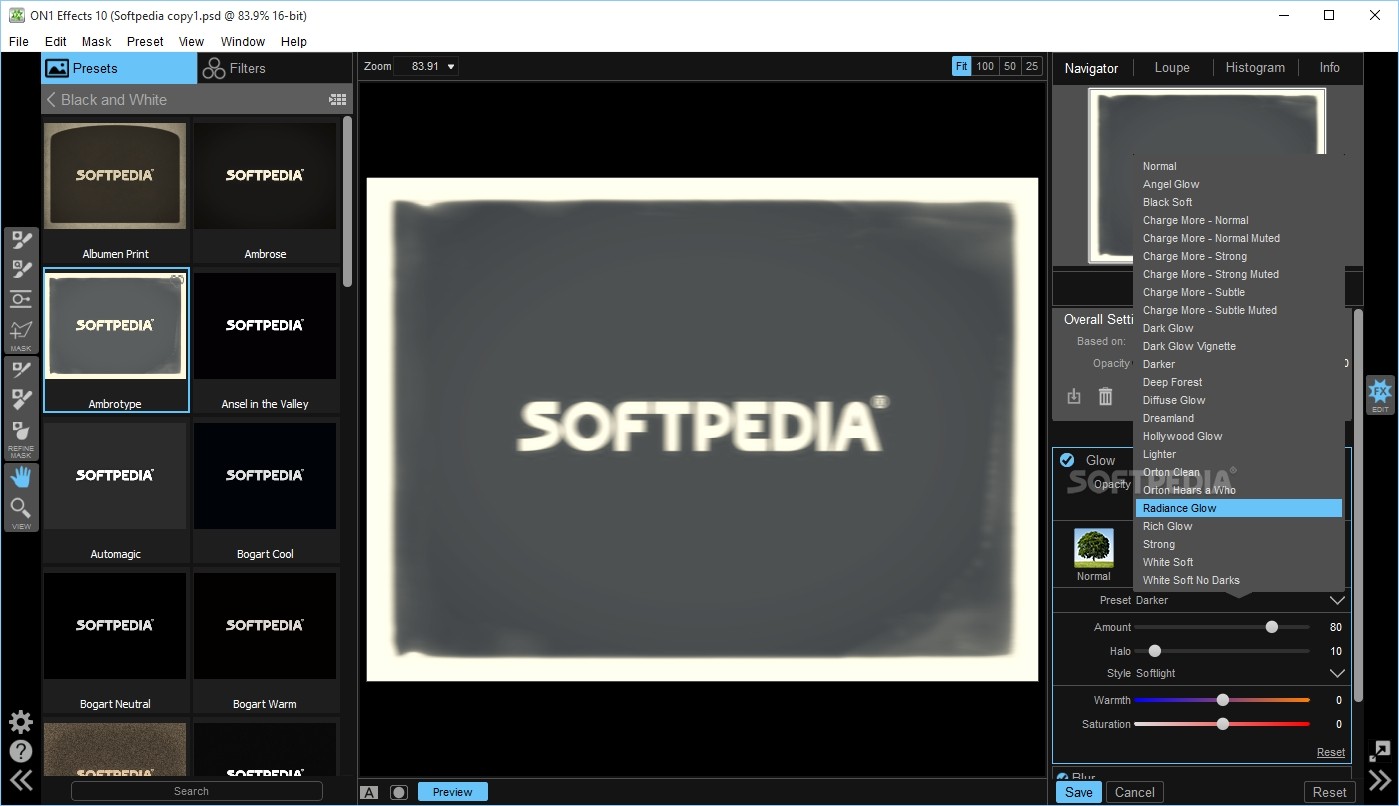The height and width of the screenshot is (806, 1399).
Task: Open the help question mark icon
Action: tap(20, 751)
